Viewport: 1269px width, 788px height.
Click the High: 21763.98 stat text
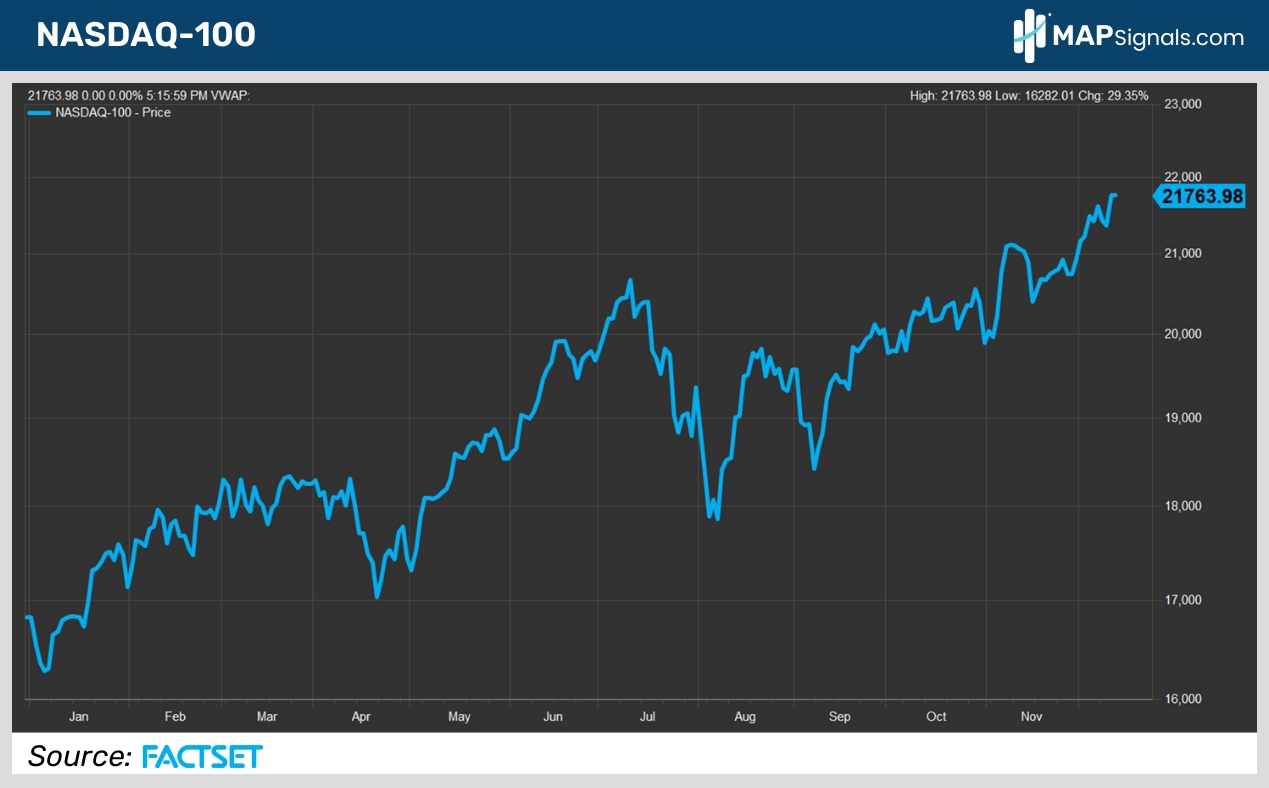point(950,96)
